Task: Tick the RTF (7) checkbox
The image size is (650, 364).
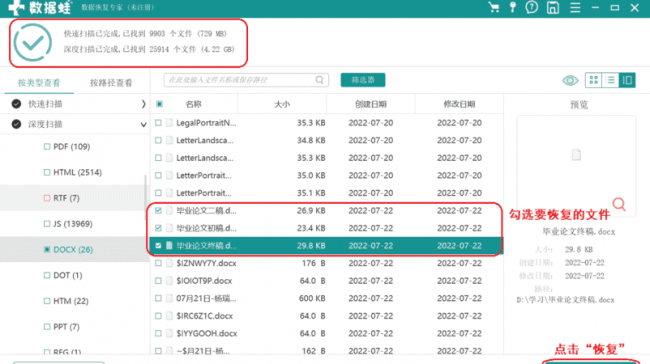Action: 47,198
